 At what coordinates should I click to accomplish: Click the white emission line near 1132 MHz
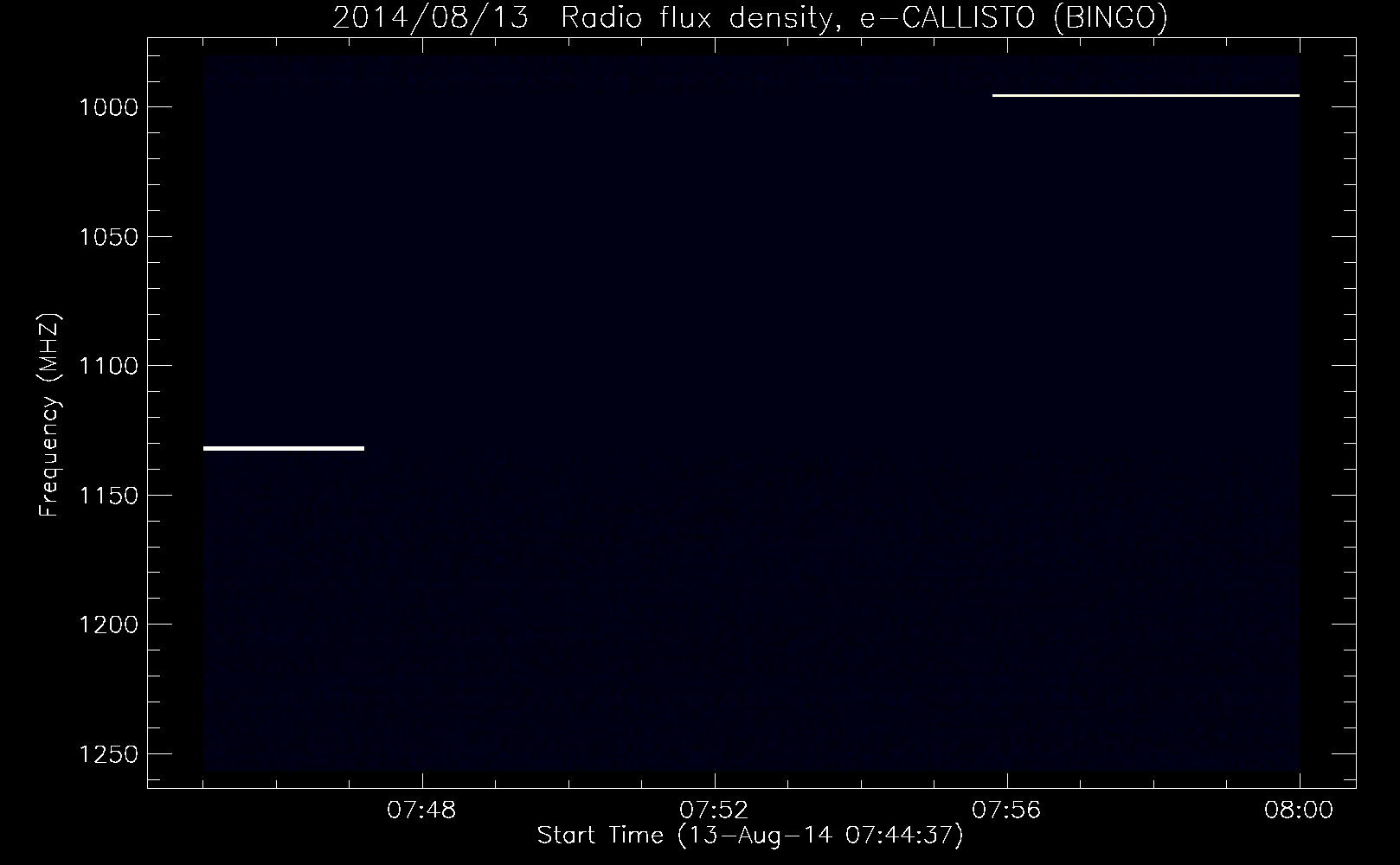coord(284,448)
